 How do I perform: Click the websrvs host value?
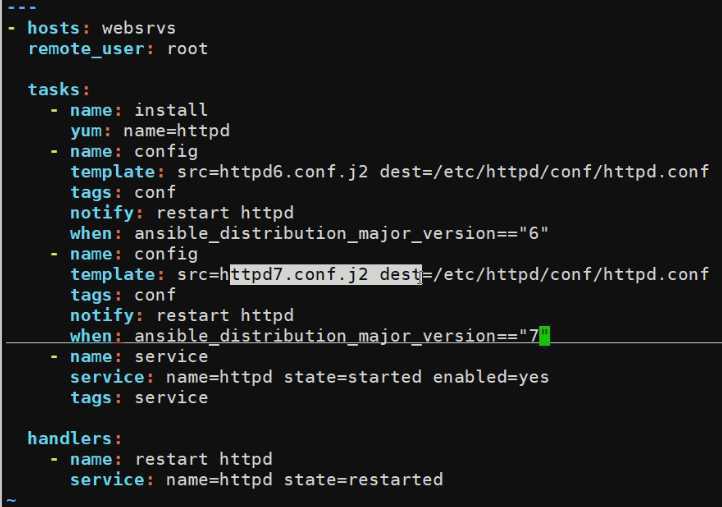(x=139, y=28)
